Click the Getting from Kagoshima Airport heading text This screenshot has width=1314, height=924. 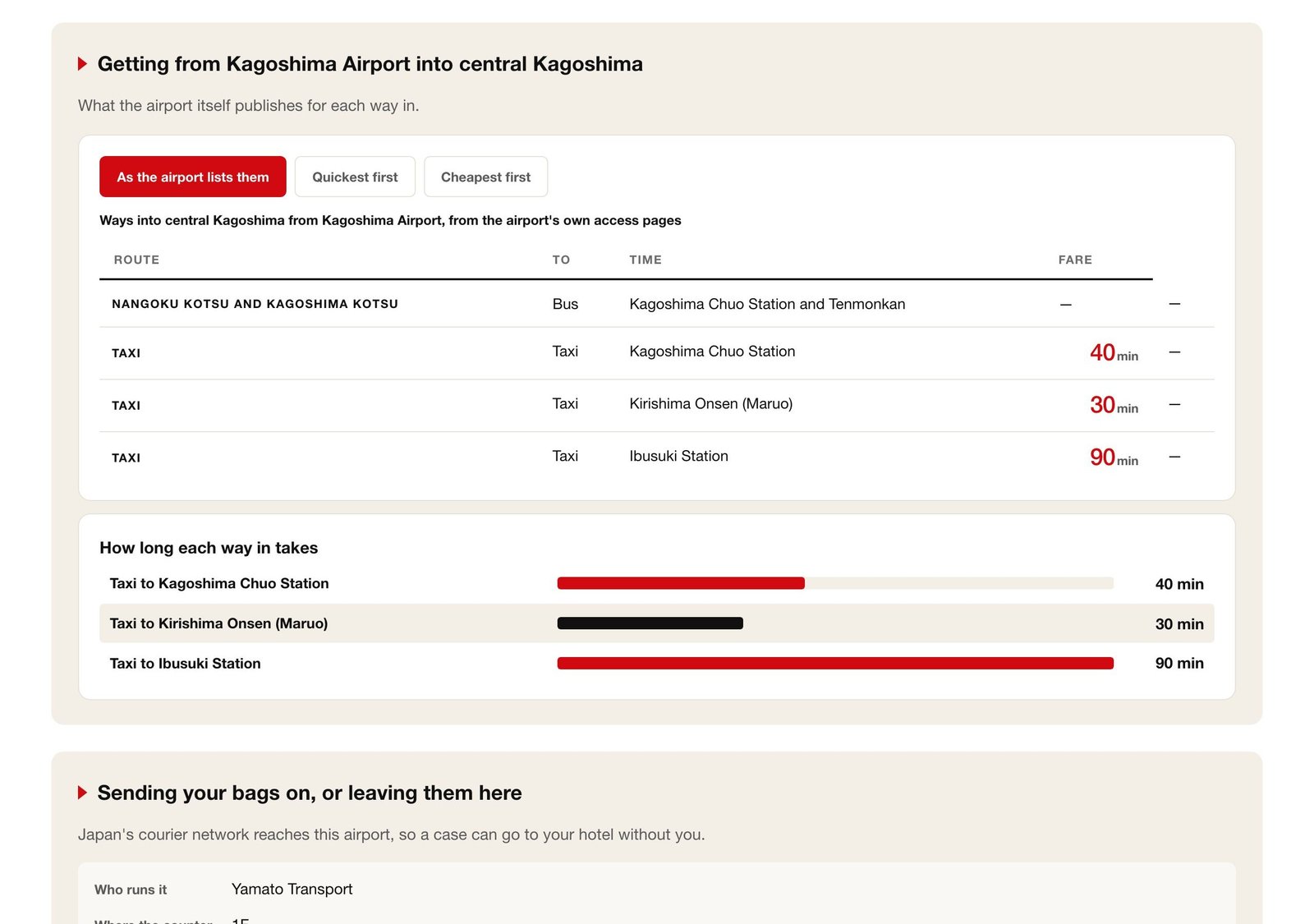coord(370,64)
